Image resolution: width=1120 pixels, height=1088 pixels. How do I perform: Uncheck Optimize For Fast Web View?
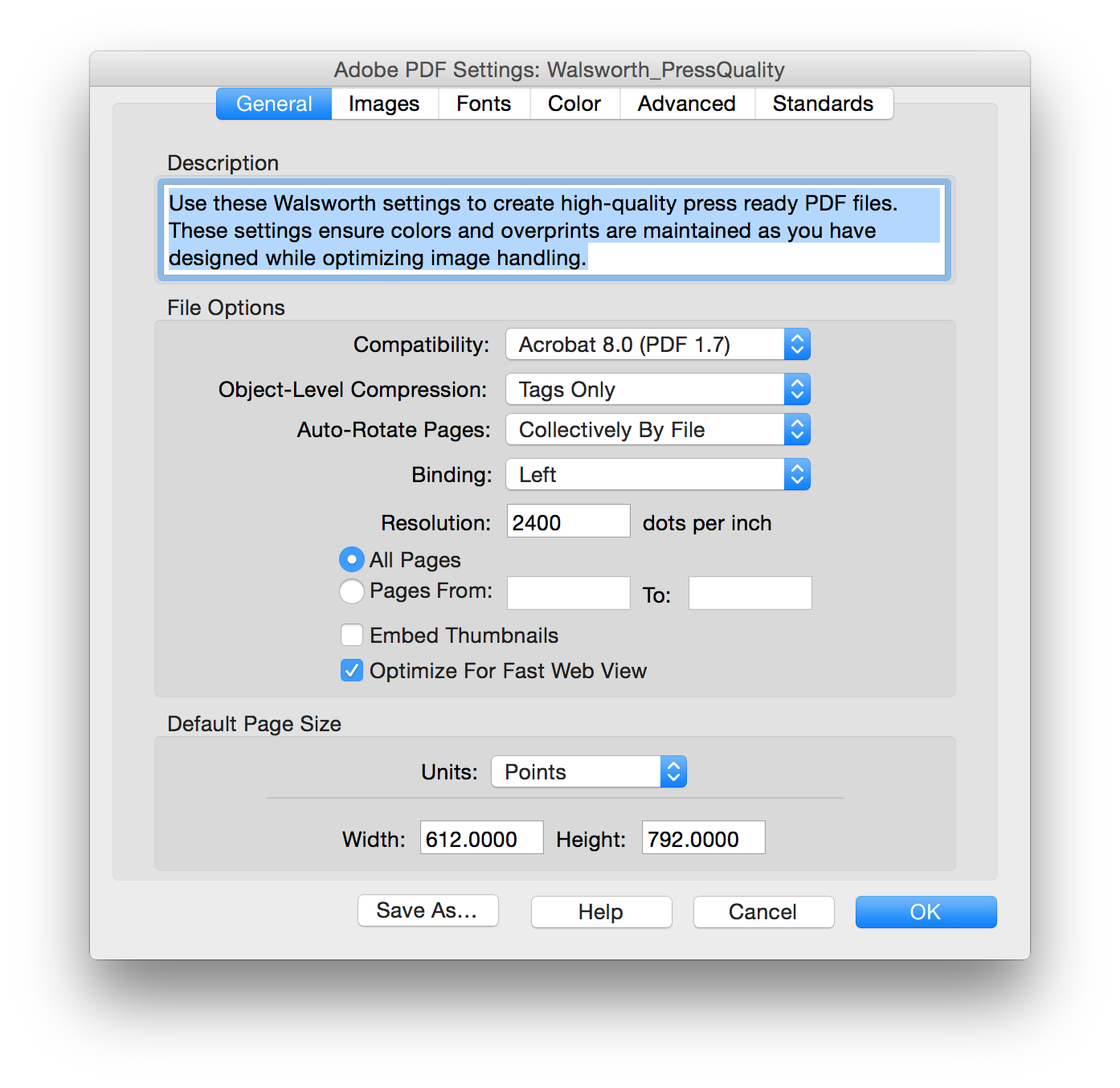coord(351,671)
